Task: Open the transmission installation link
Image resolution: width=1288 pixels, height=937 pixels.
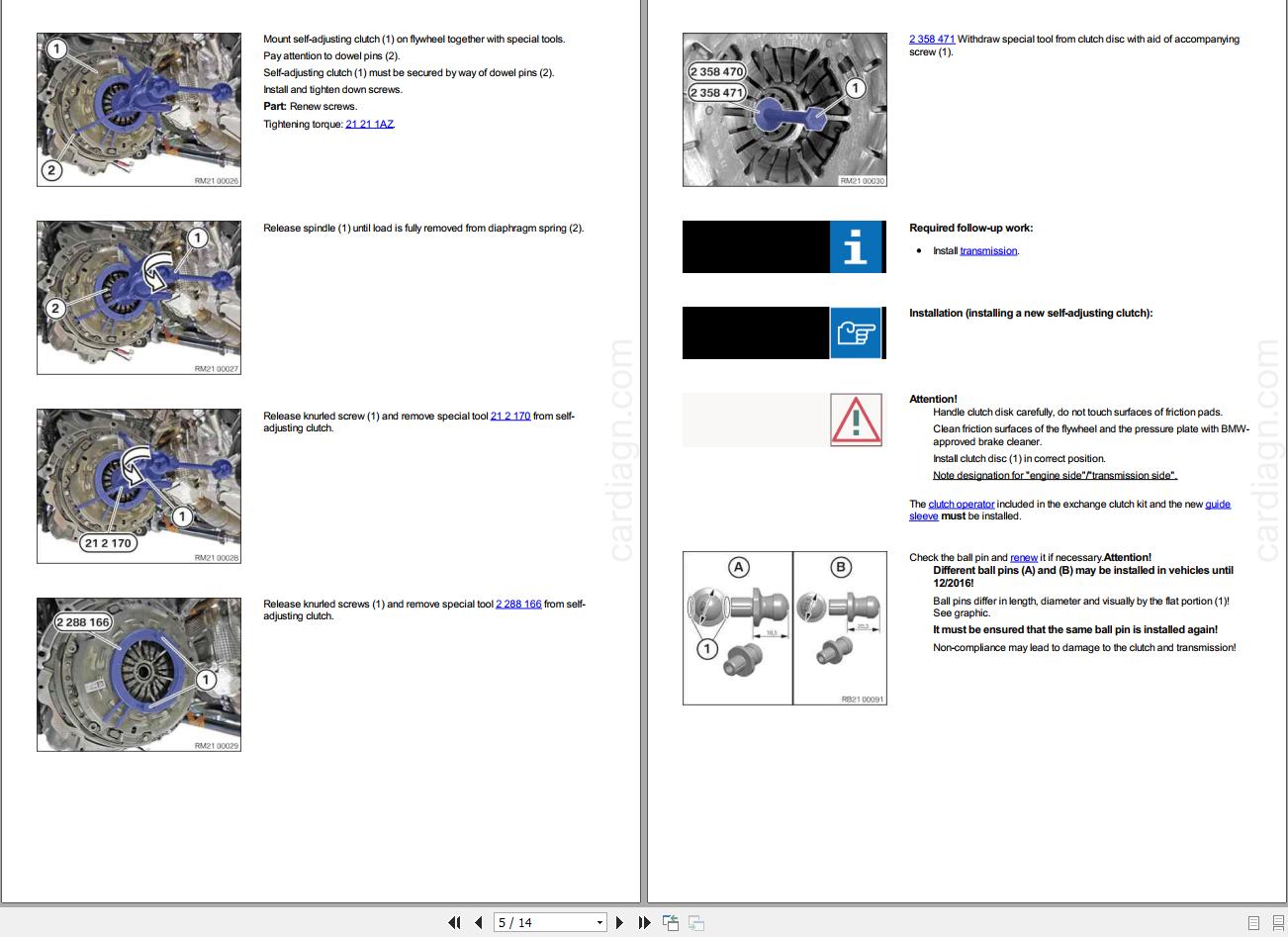Action: click(988, 250)
